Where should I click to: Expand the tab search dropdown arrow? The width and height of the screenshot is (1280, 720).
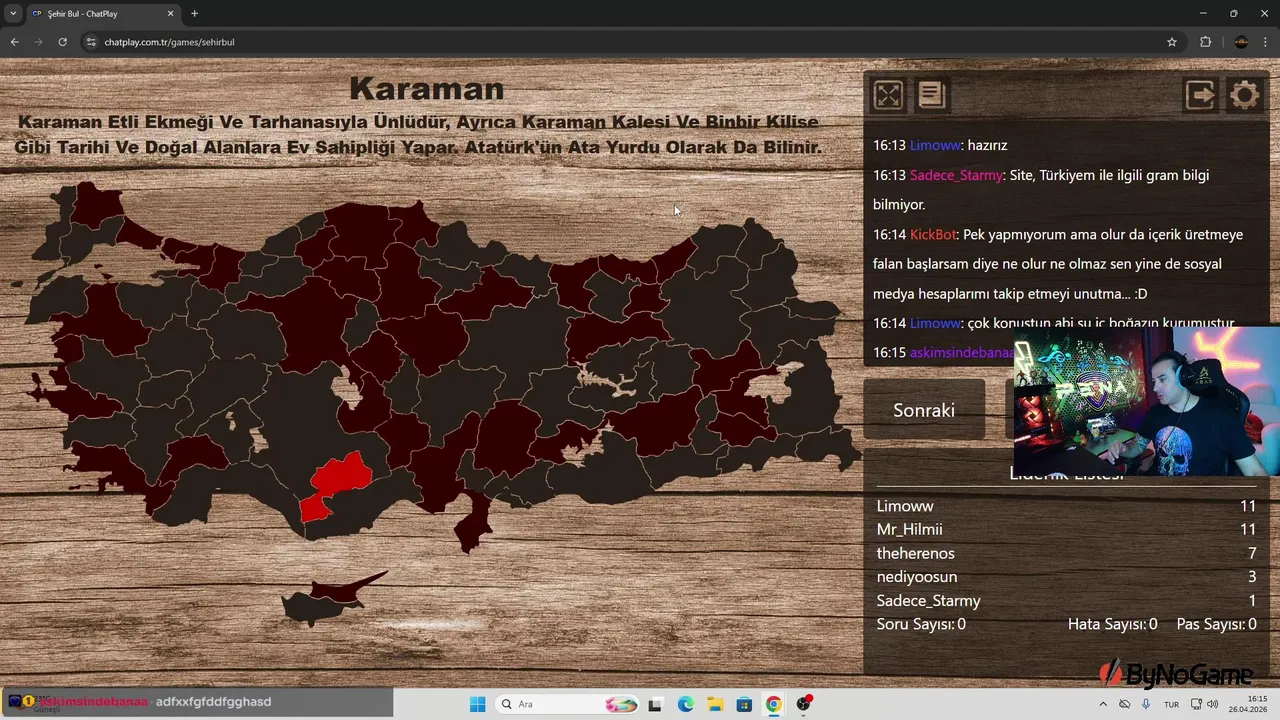pyautogui.click(x=13, y=14)
